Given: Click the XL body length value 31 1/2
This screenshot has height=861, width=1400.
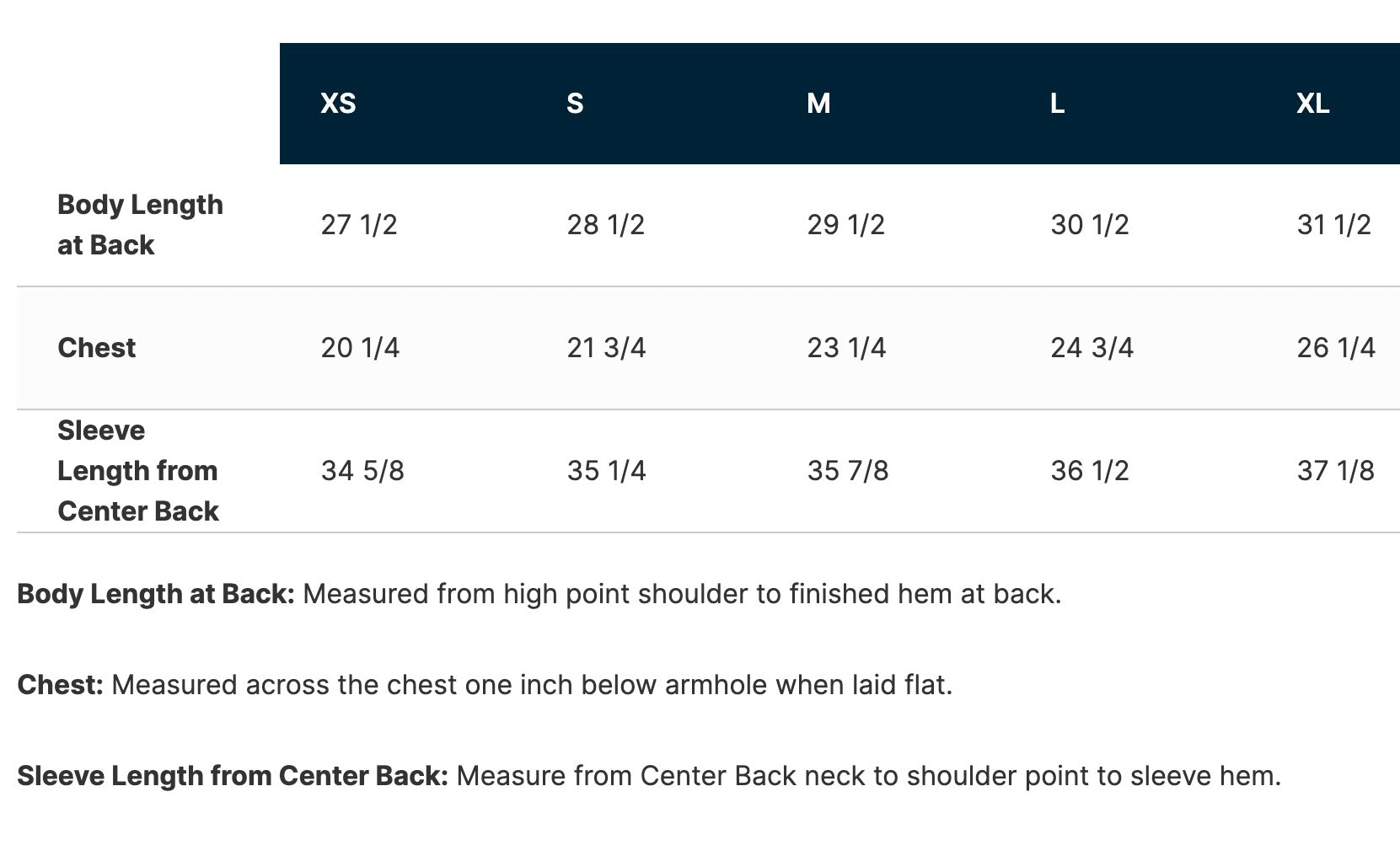Looking at the screenshot, I should tap(1333, 224).
